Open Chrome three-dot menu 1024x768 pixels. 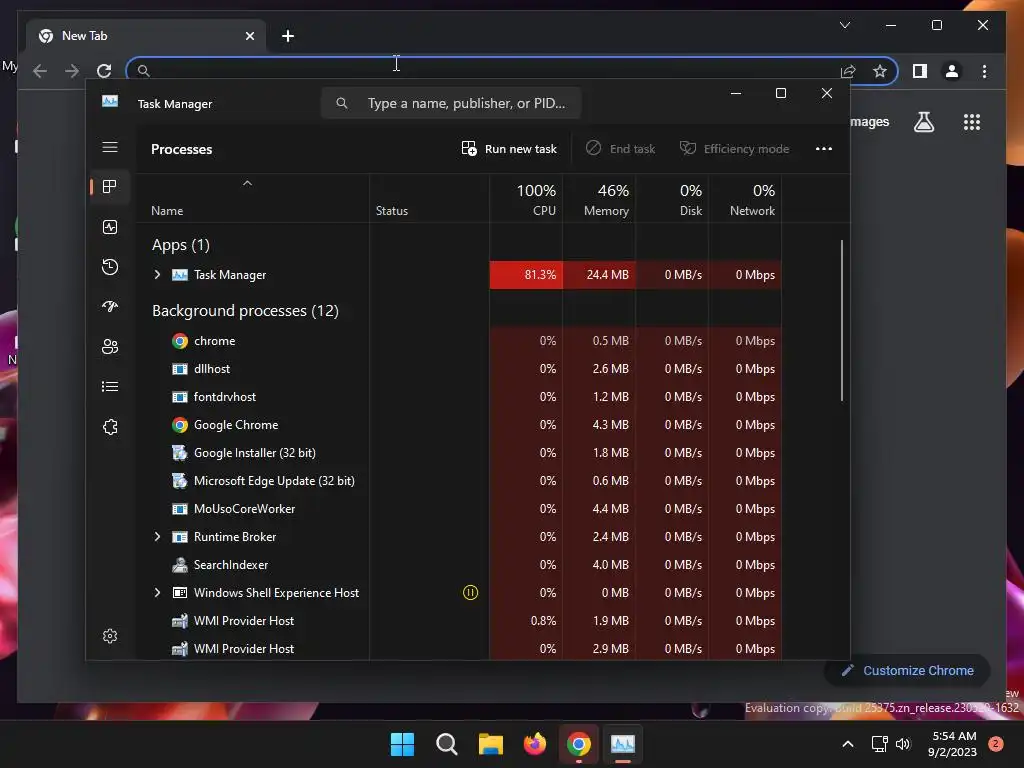(984, 71)
